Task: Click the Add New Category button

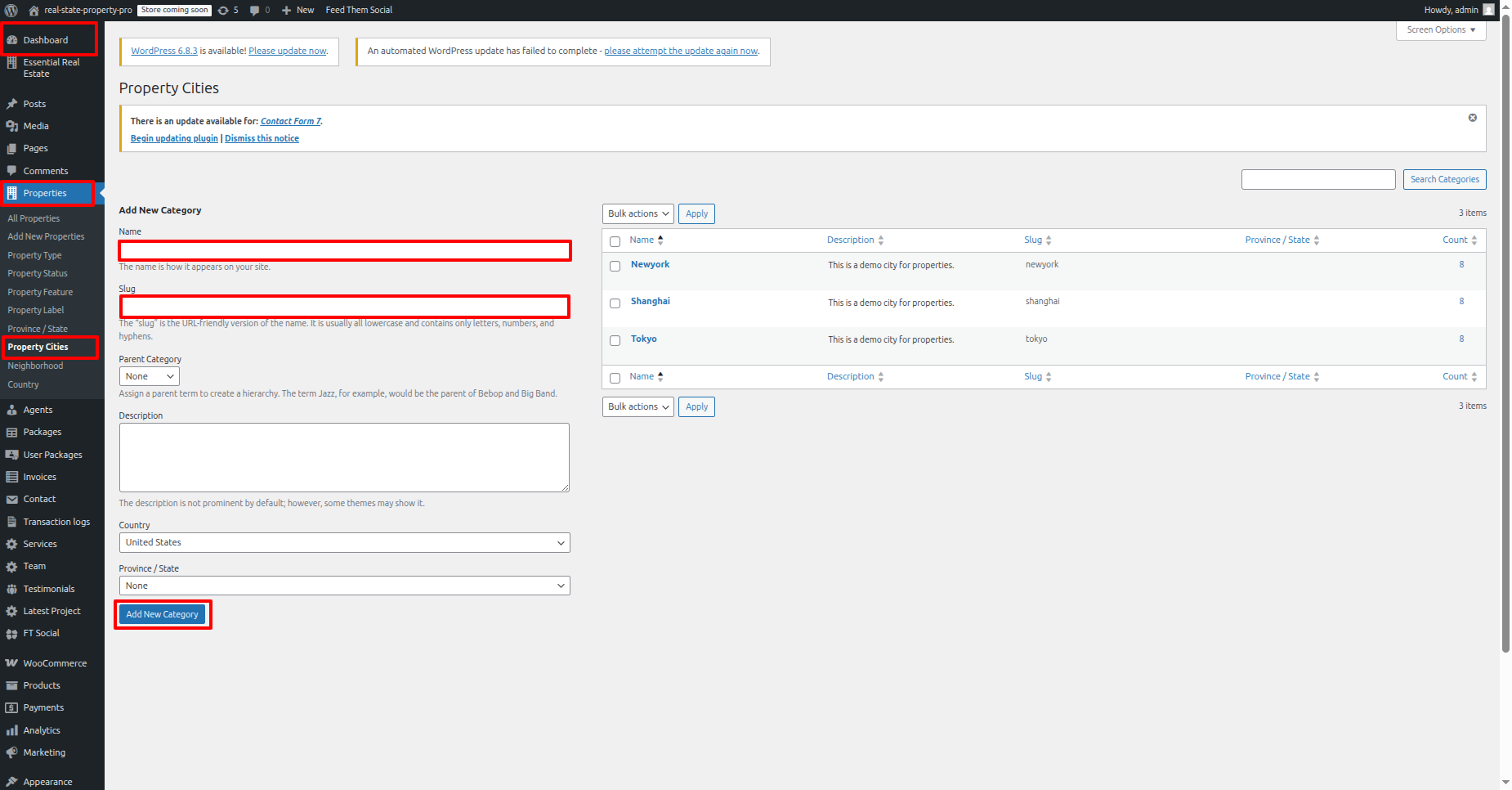Action: pos(162,614)
